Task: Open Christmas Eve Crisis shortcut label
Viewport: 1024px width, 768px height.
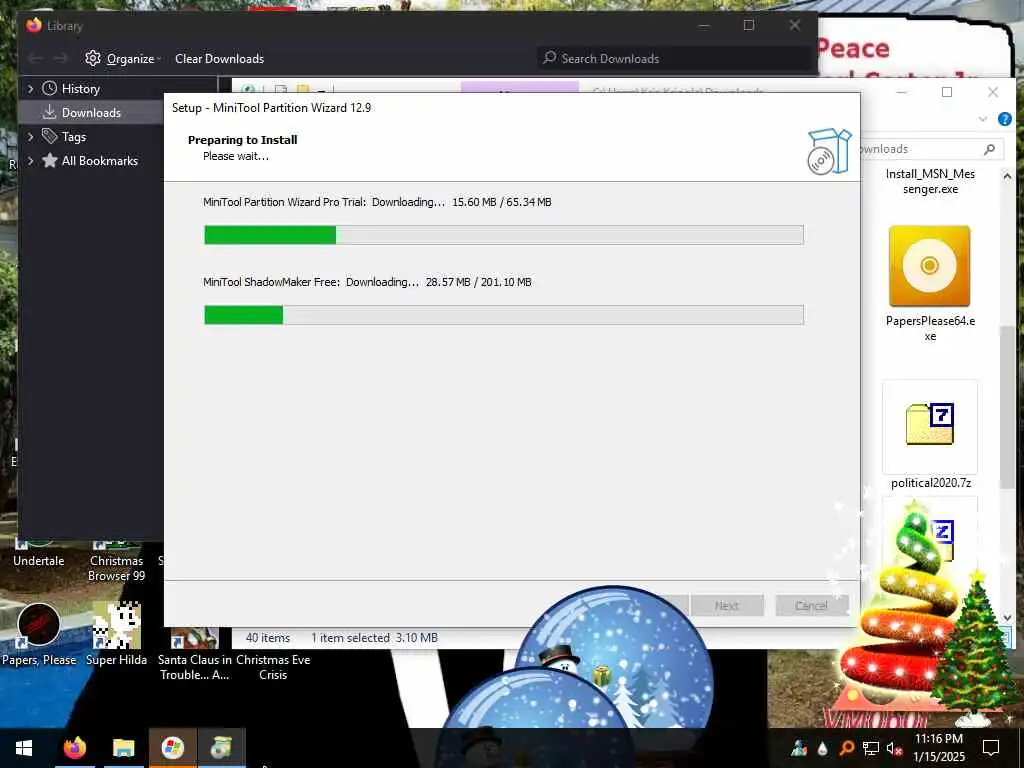Action: pyautogui.click(x=273, y=667)
